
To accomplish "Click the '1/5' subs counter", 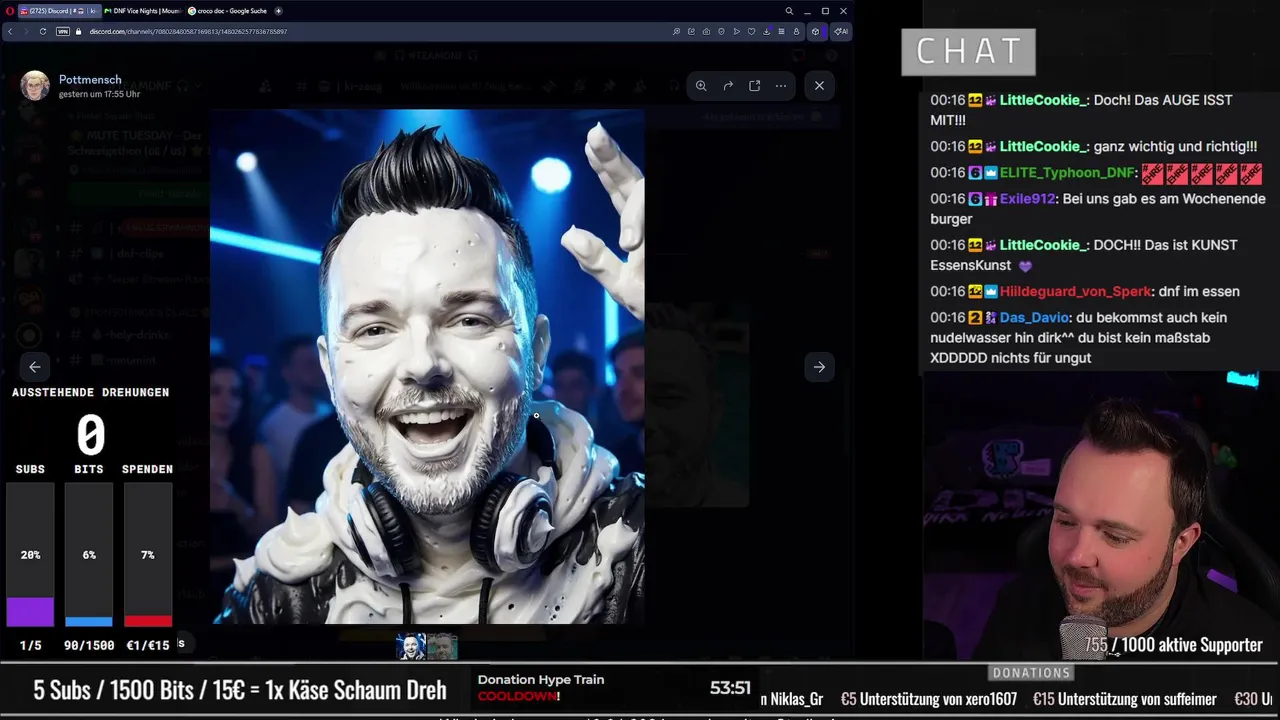I will coord(30,646).
